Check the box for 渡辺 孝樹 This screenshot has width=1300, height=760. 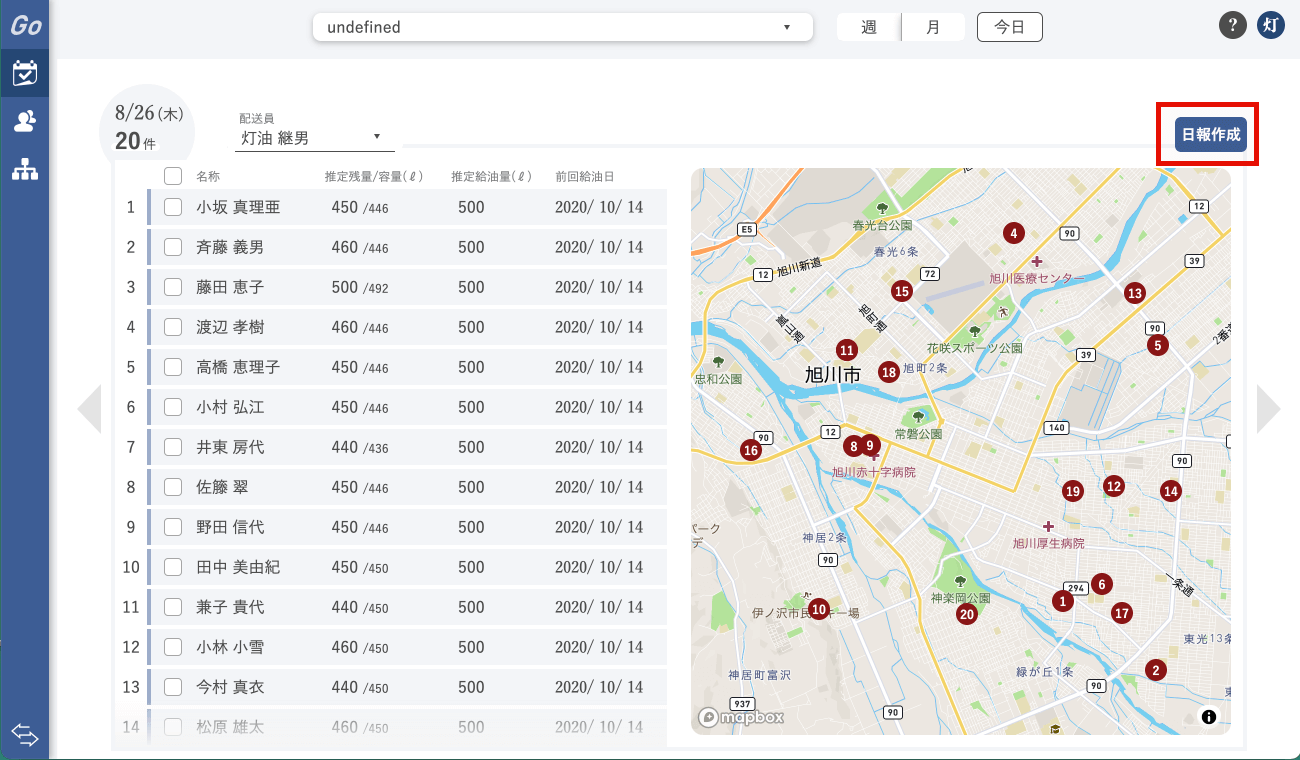click(173, 327)
